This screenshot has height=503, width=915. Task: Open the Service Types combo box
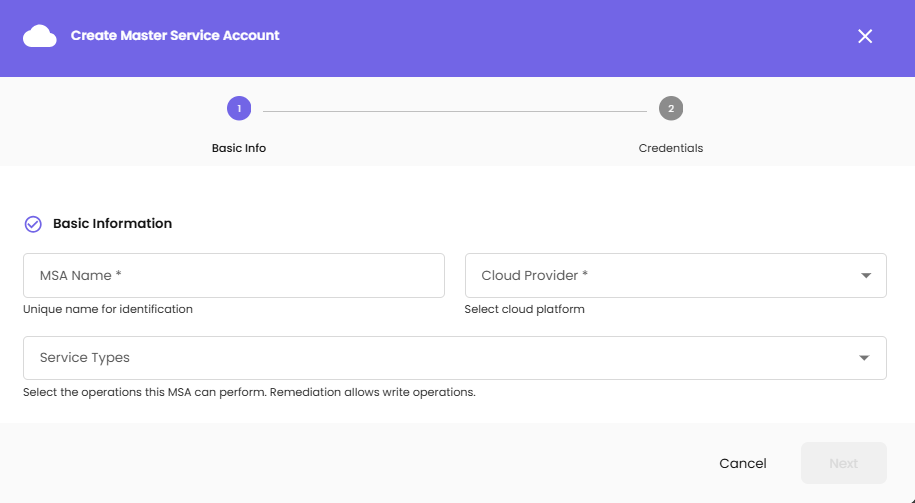point(440,358)
